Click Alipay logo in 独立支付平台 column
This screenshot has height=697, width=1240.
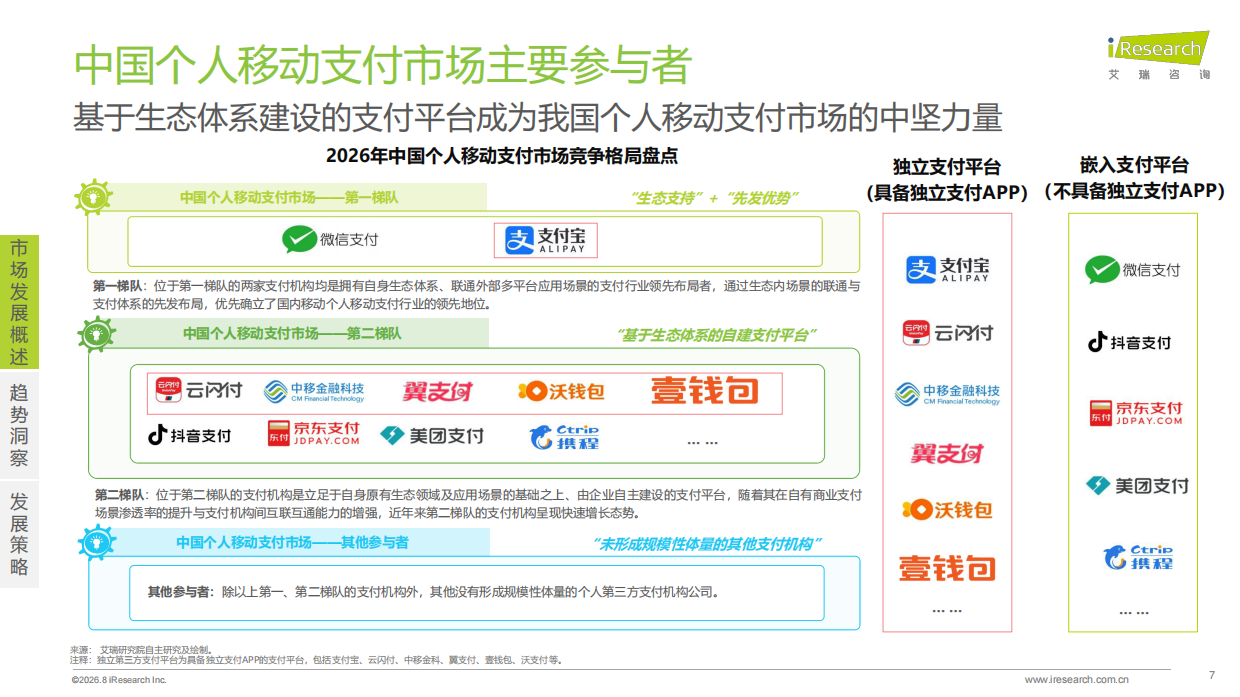tap(947, 269)
